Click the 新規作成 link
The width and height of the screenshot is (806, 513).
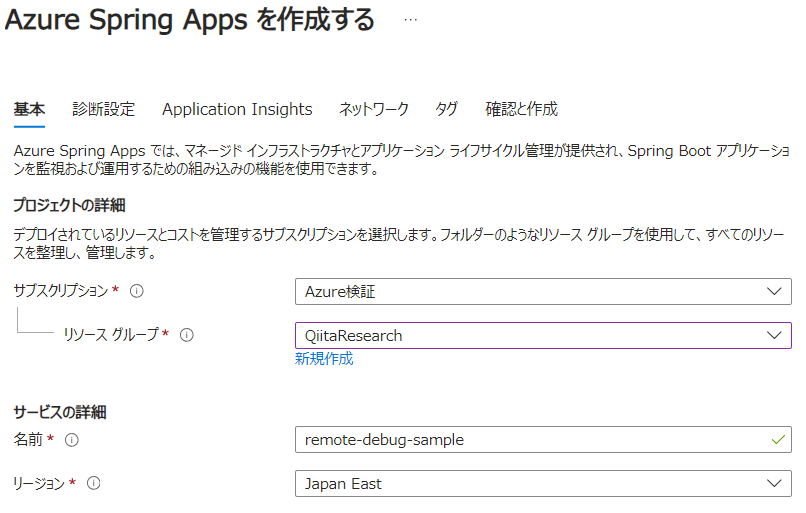click(324, 359)
